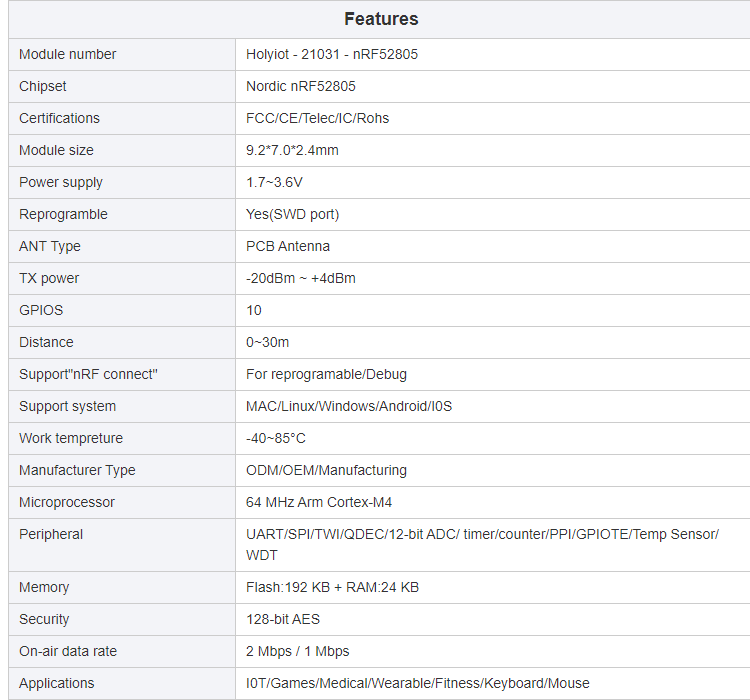Click the '1.7~3.6V' value
This screenshot has height=700, width=750.
coord(274,182)
